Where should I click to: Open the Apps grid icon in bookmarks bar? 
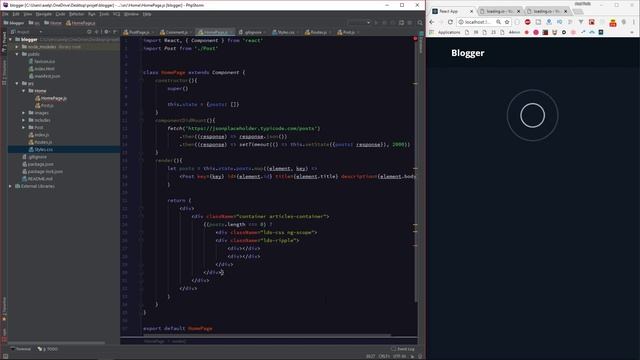tap(432, 32)
